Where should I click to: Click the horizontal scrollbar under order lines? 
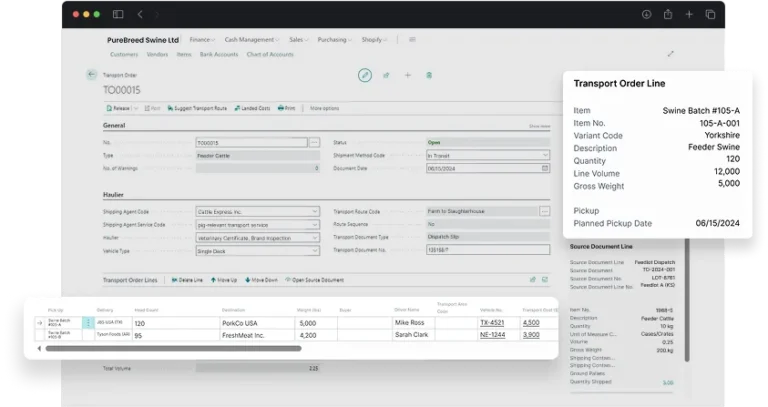(x=172, y=349)
